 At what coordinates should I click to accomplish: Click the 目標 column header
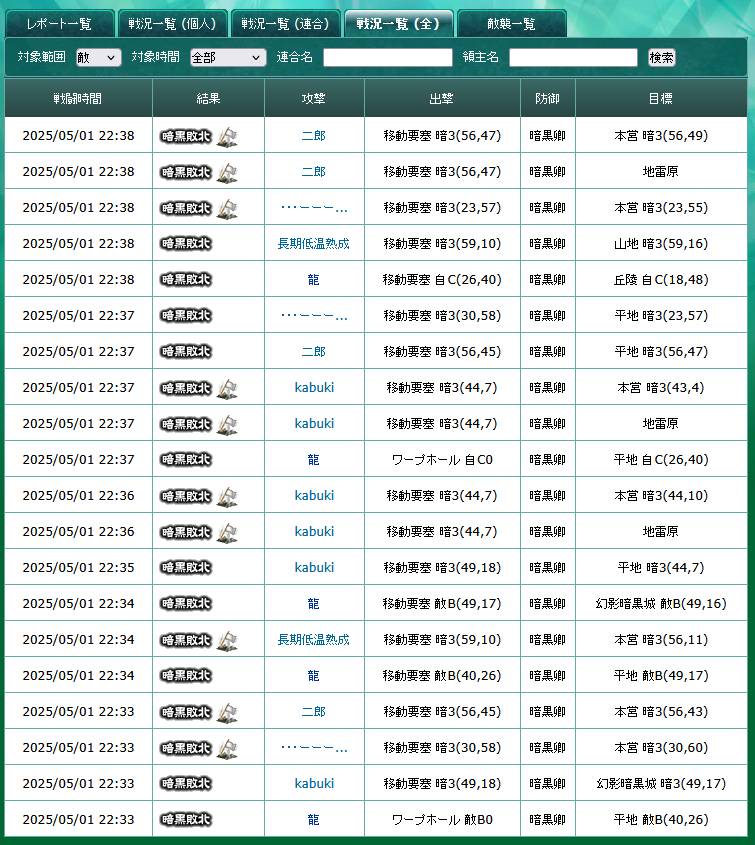pyautogui.click(x=661, y=98)
